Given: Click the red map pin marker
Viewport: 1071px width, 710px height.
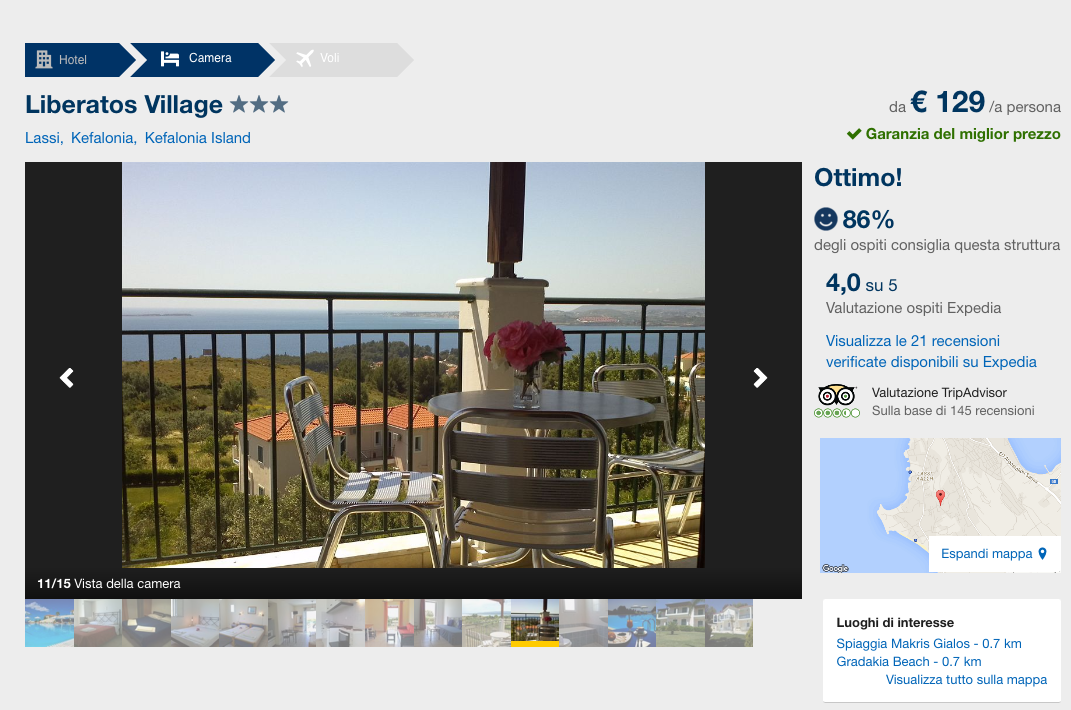Looking at the screenshot, I should point(940,497).
